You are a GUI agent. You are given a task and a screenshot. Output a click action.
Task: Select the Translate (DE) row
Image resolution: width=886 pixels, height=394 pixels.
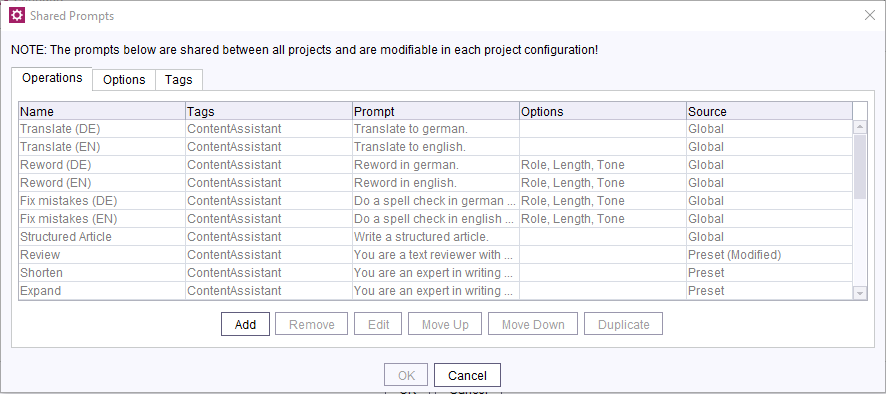click(436, 129)
